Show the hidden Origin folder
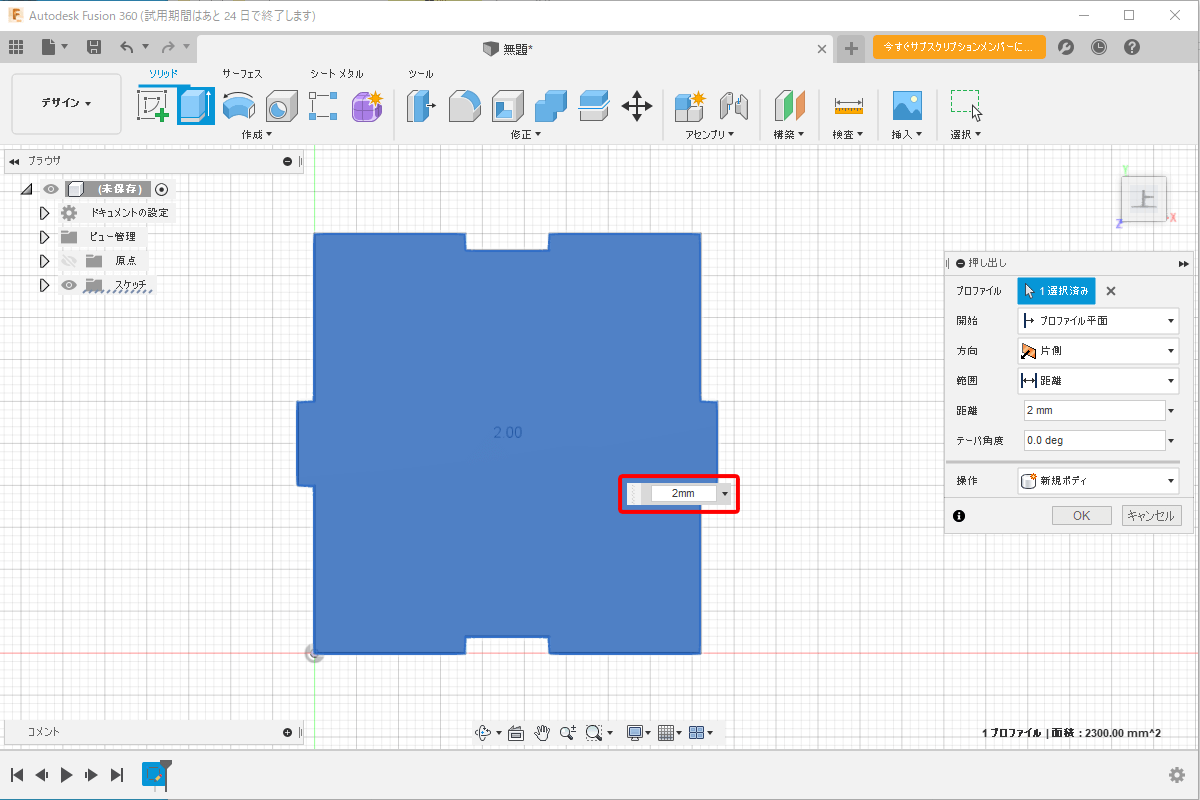This screenshot has height=800, width=1200. 69,261
